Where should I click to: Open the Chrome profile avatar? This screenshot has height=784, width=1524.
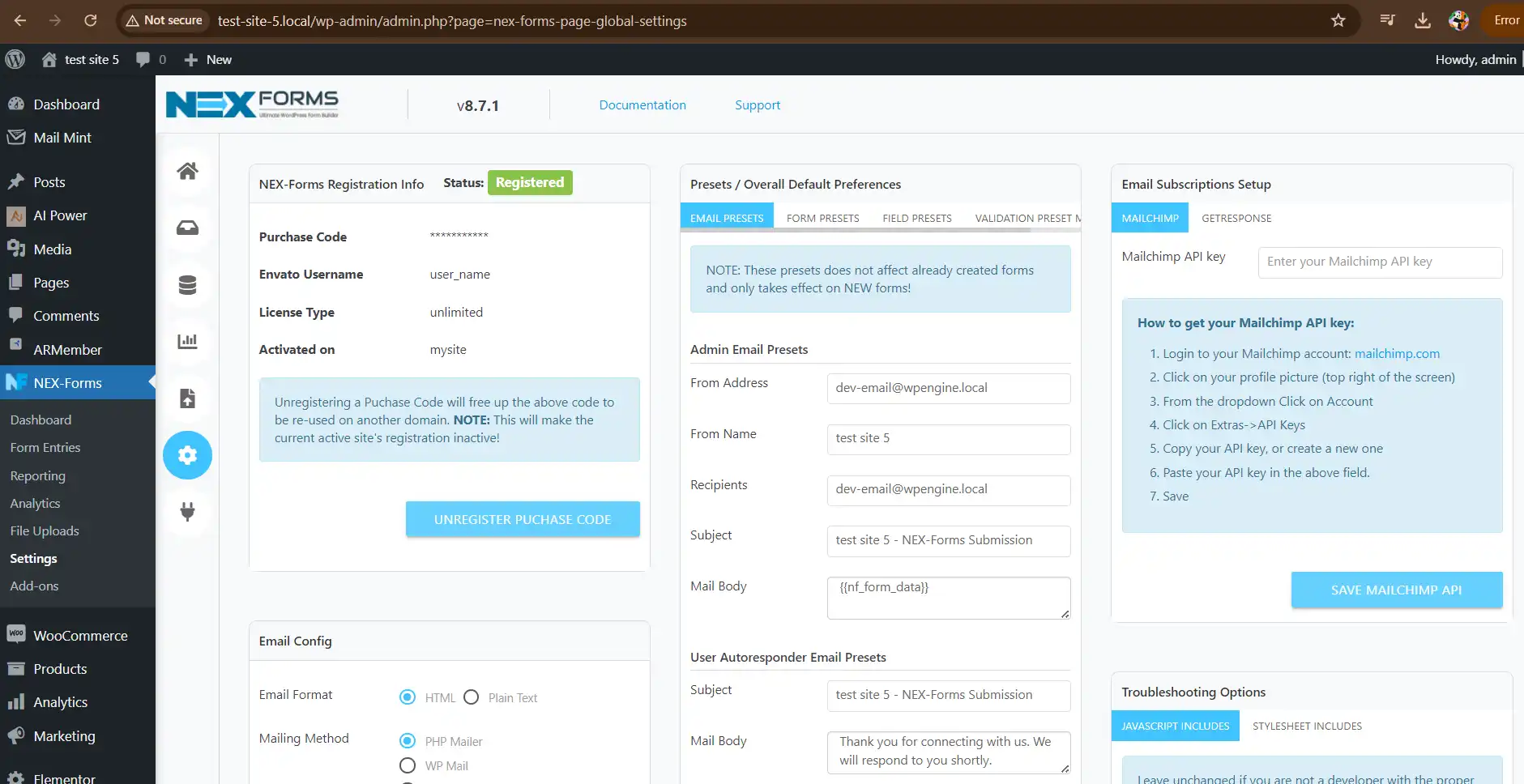[x=1459, y=20]
